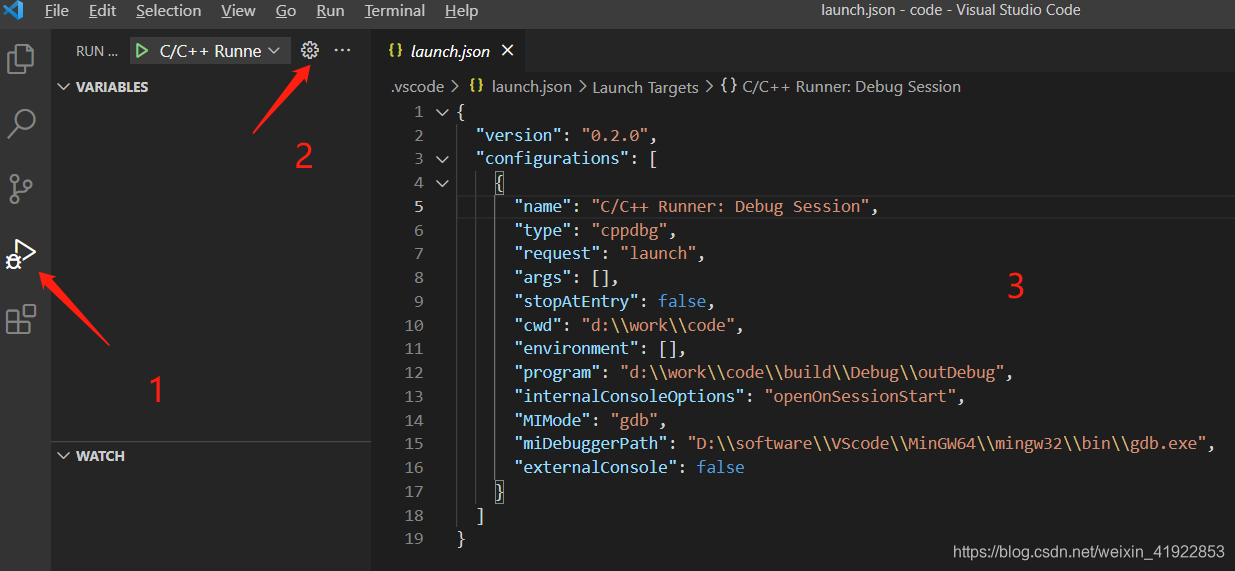Click the launch.json tab file icon
The height and width of the screenshot is (571, 1235).
click(x=395, y=50)
